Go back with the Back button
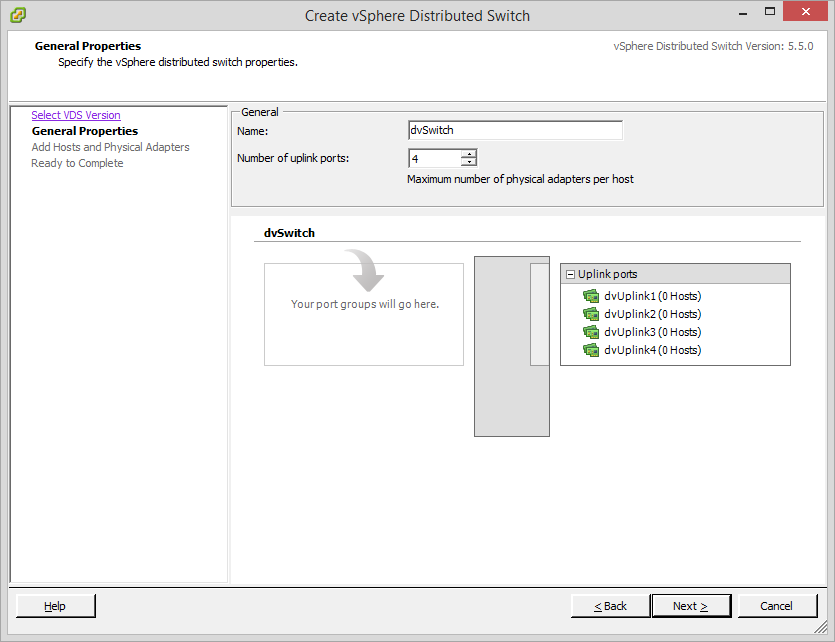Image resolution: width=835 pixels, height=642 pixels. point(610,606)
